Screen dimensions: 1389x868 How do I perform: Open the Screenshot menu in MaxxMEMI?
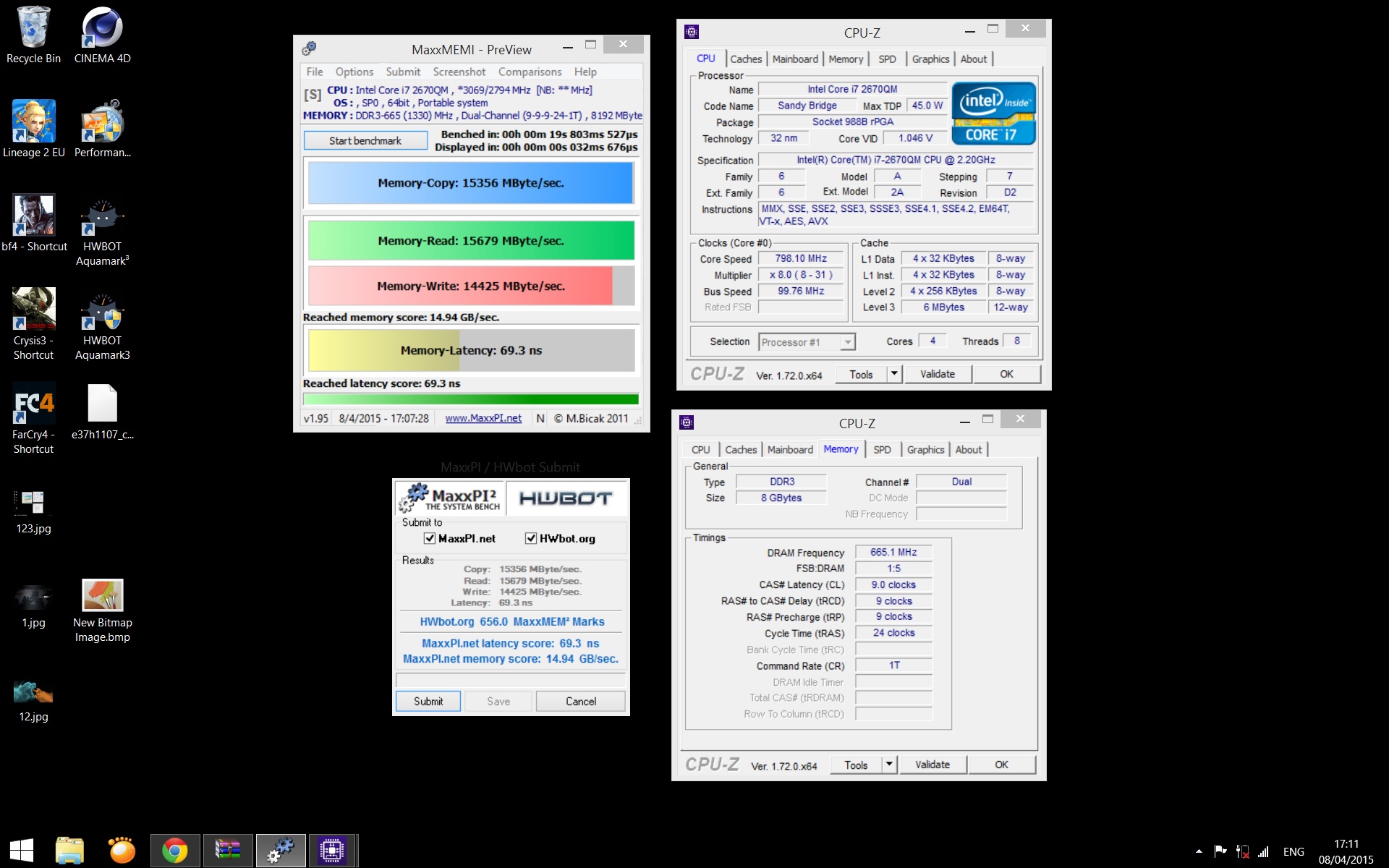coord(459,72)
